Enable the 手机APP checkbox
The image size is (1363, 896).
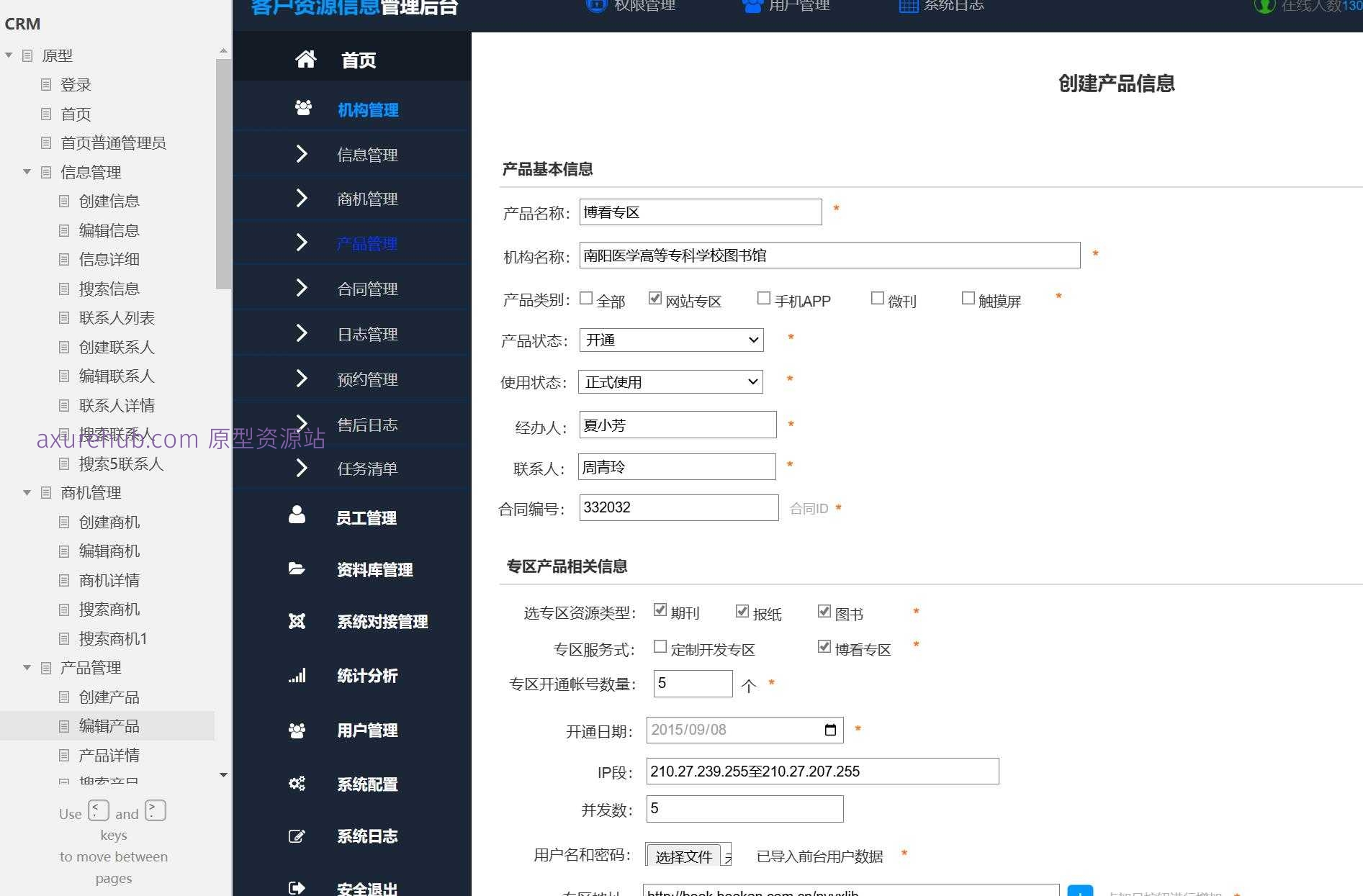tap(764, 297)
